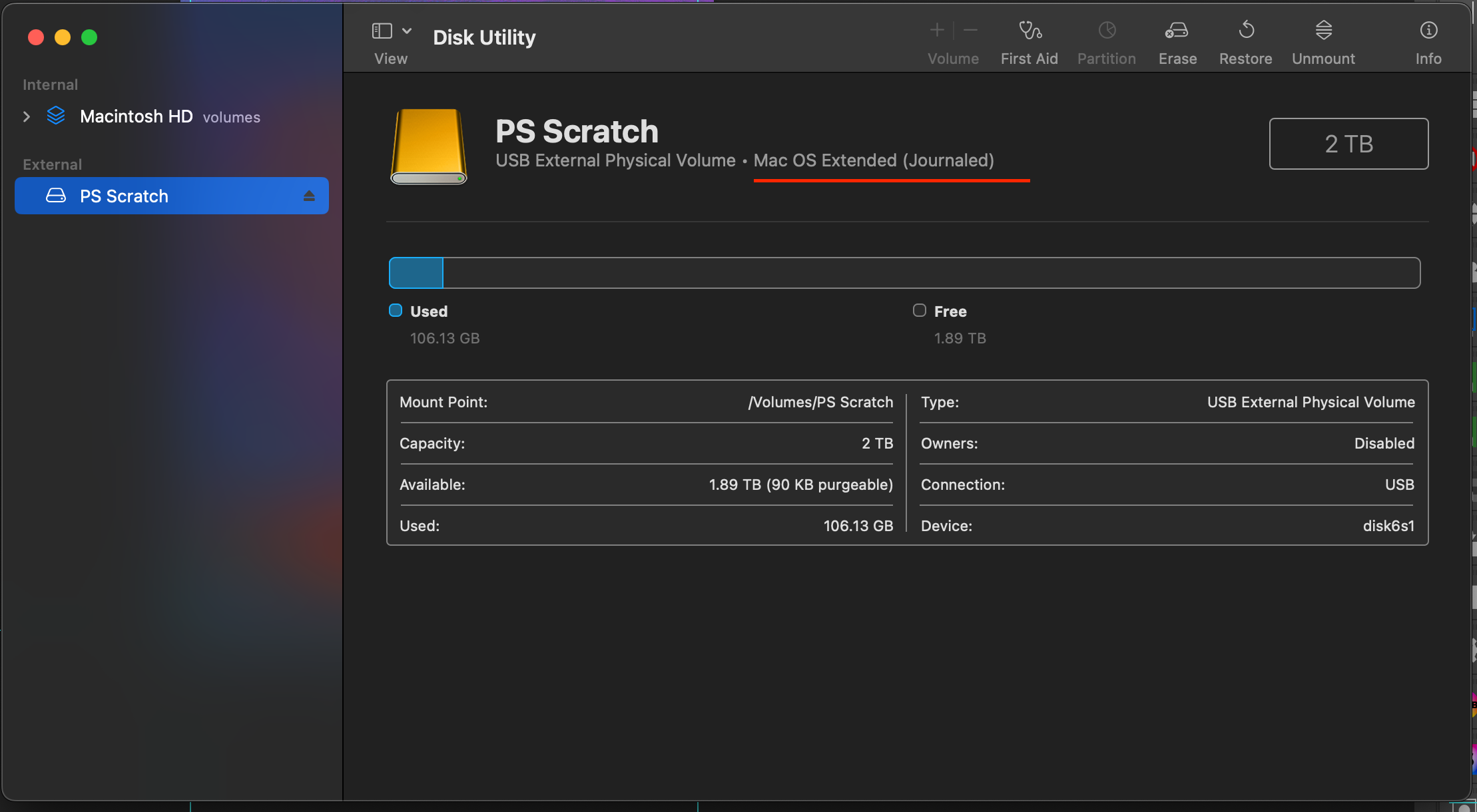The width and height of the screenshot is (1477, 812).
Task: Click the empty Free legend swatch
Action: 919,310
